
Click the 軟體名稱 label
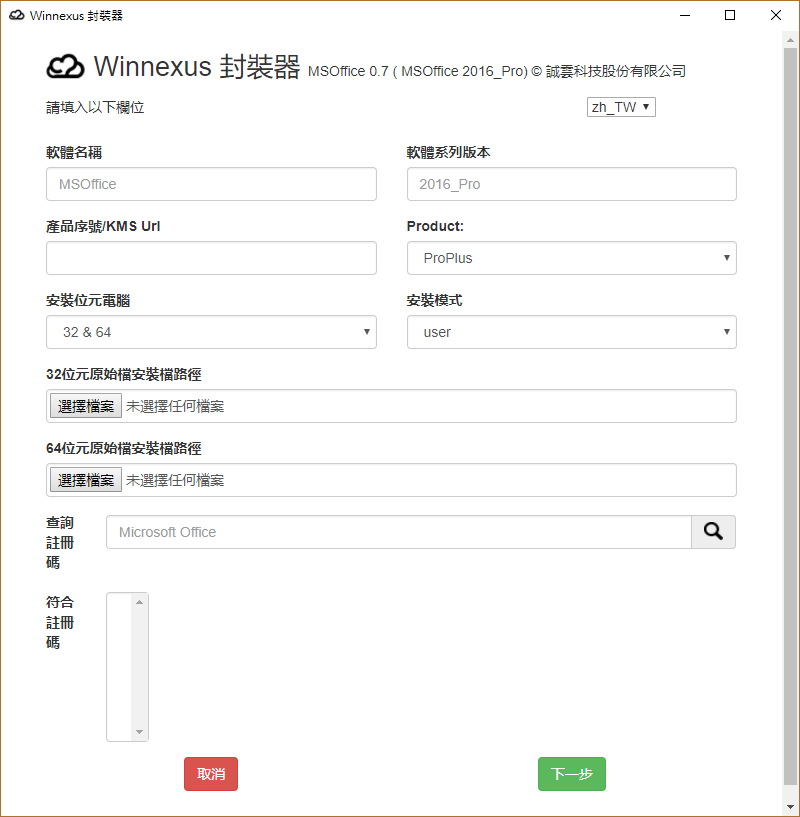tap(74, 152)
